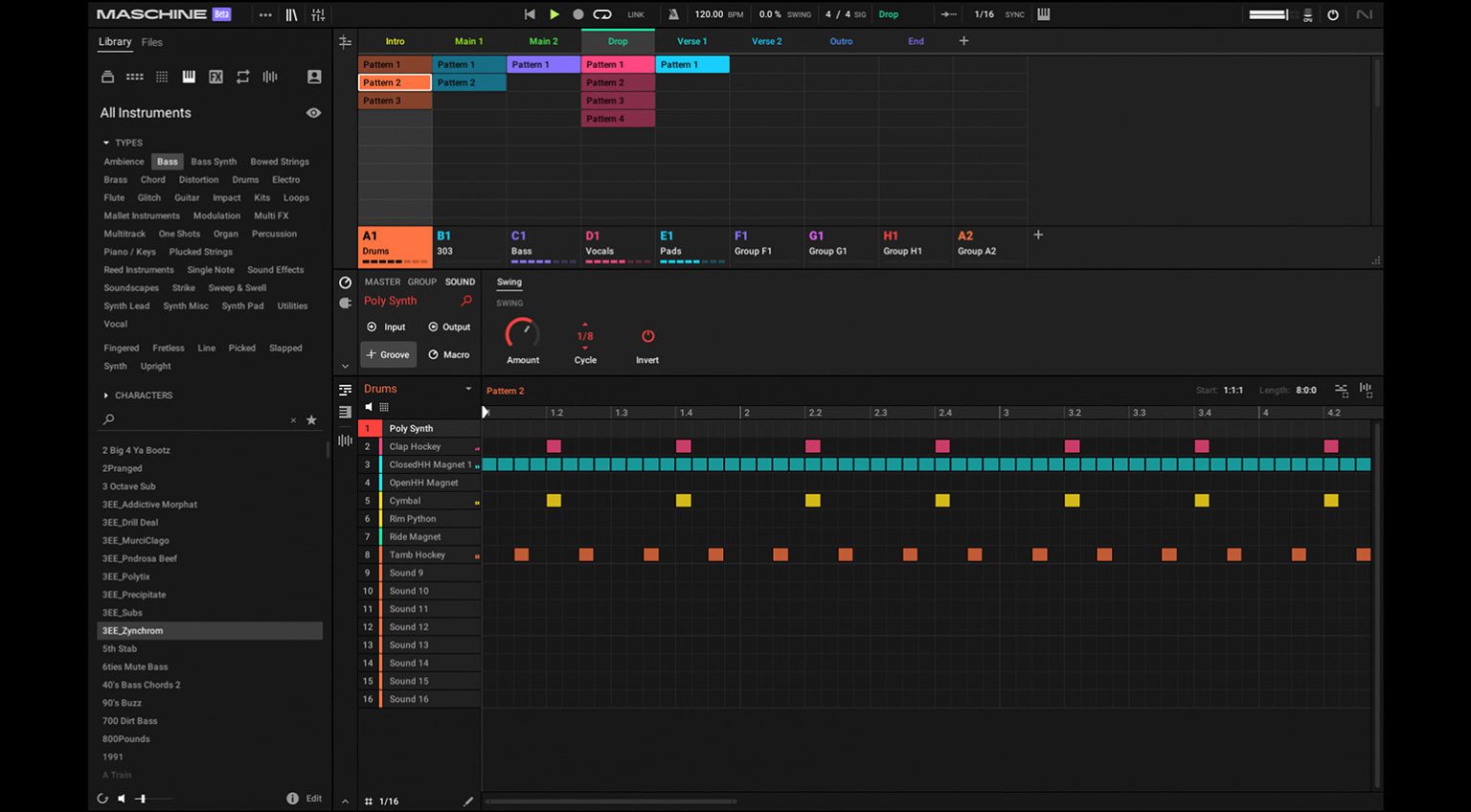Screen dimensions: 1471x812
Task: Select the FX browser icon in the Library panel
Action: click(x=215, y=77)
